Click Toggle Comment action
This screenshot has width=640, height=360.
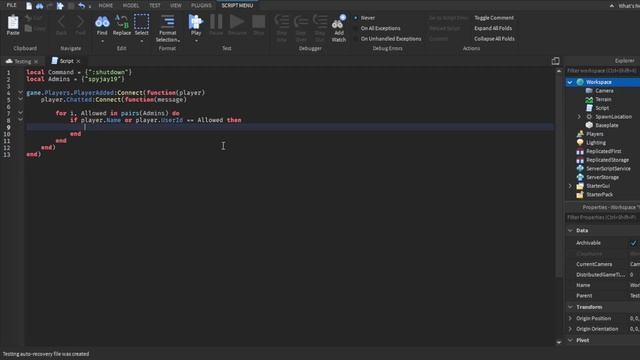[494, 18]
